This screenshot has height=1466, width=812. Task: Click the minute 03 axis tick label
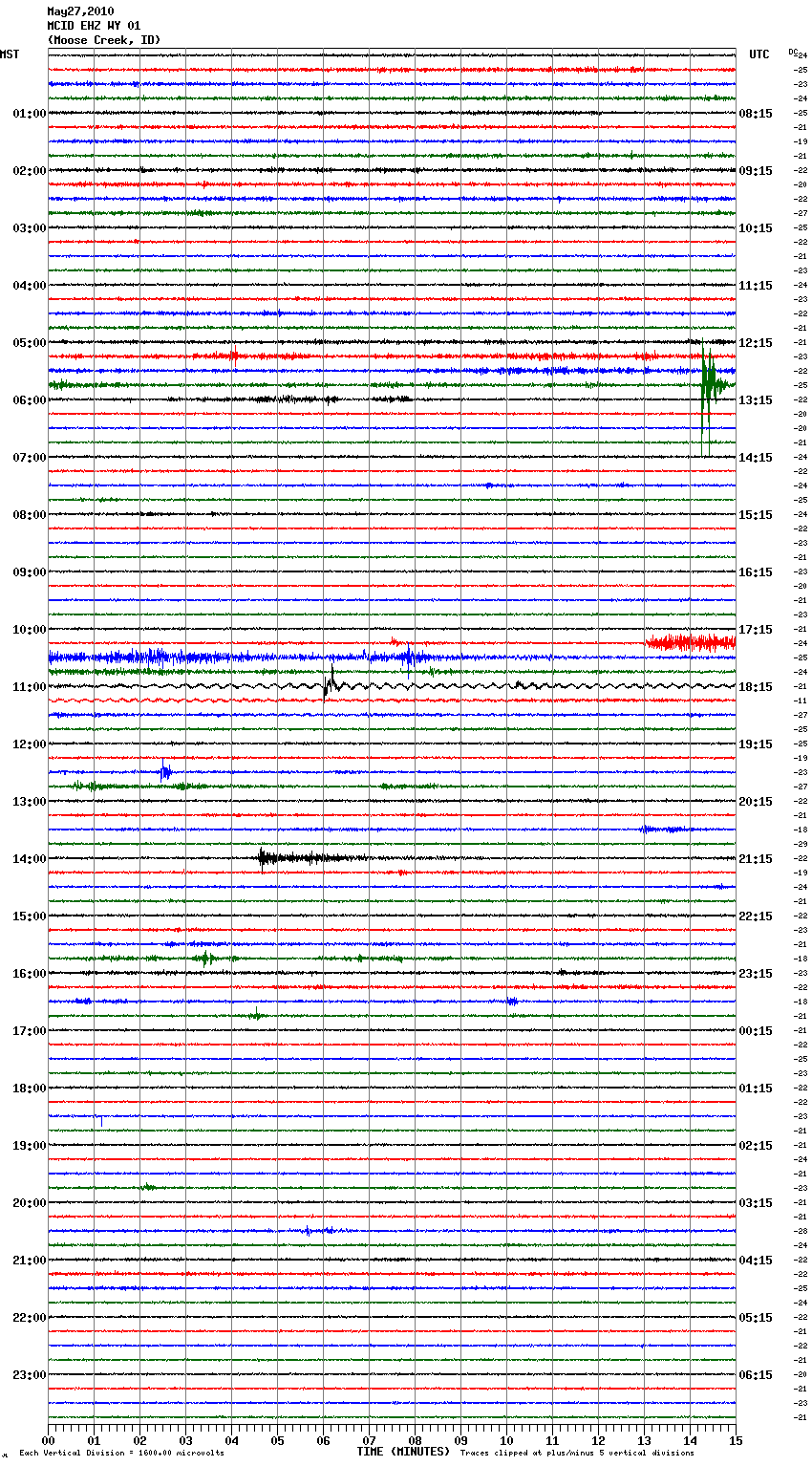click(x=185, y=1440)
